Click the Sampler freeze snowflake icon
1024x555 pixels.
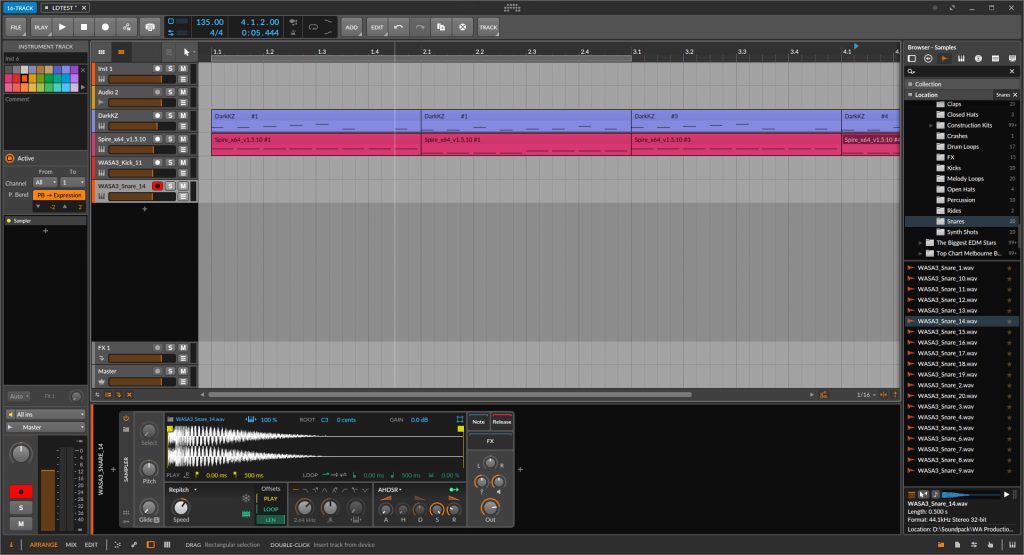click(246, 498)
